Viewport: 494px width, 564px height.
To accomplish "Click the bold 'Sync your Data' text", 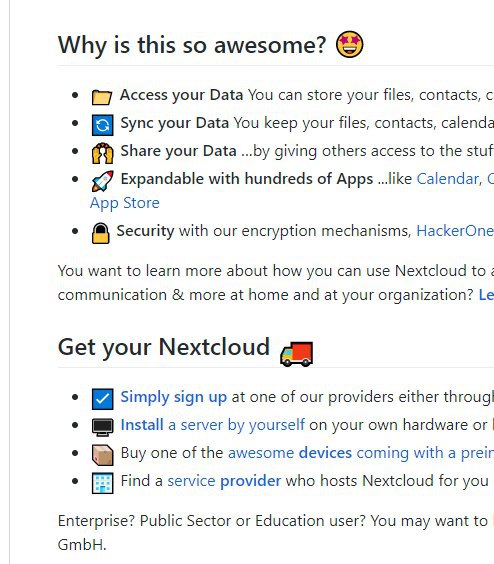I will 175,123.
